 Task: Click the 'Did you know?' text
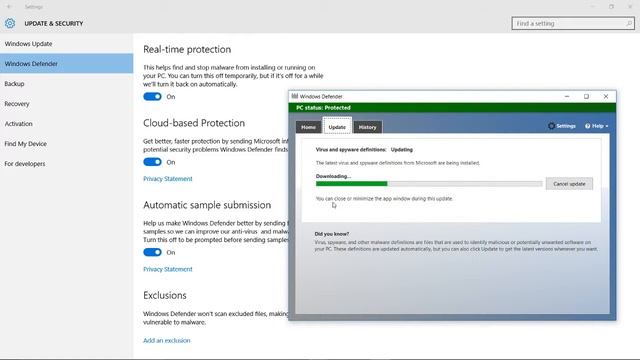click(331, 234)
